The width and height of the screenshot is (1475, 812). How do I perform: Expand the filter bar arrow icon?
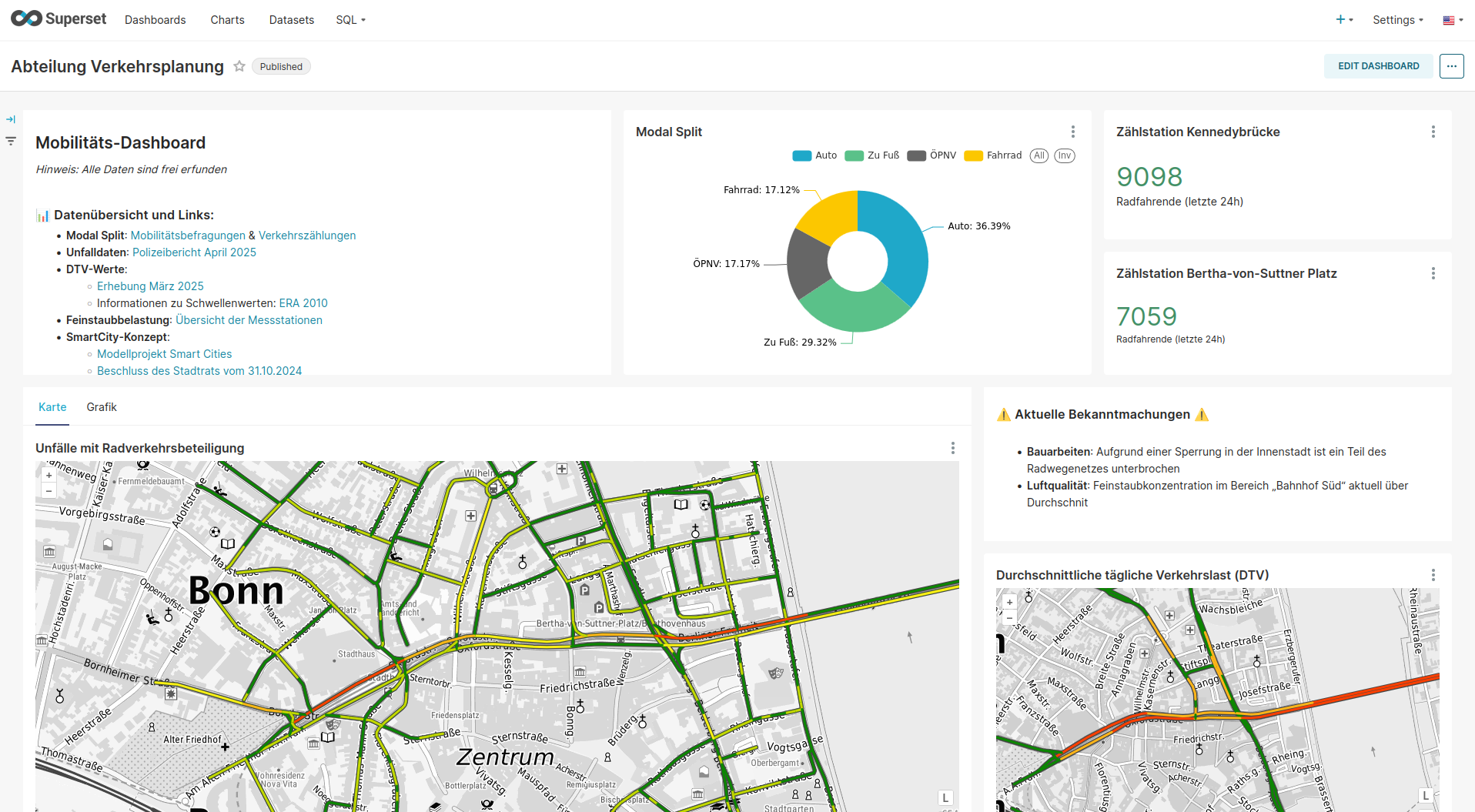pos(11,119)
